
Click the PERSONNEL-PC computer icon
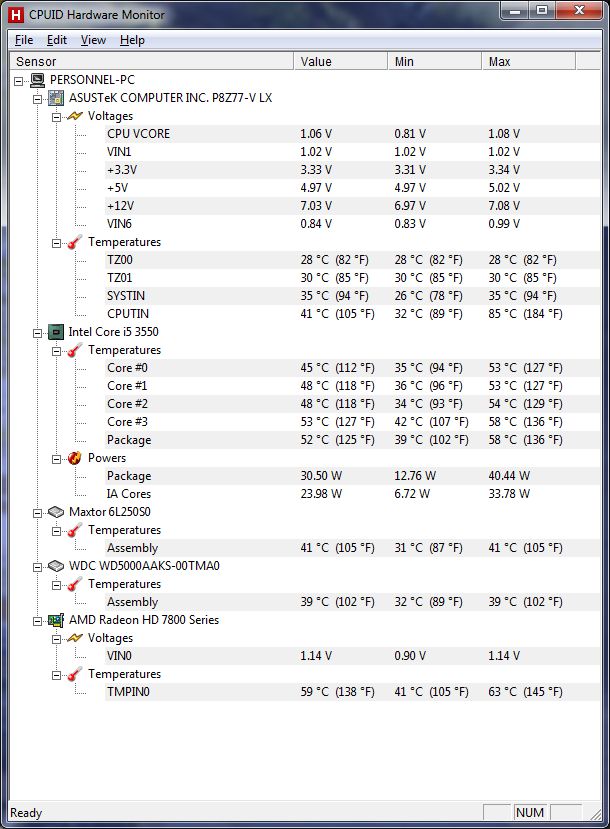[38, 80]
